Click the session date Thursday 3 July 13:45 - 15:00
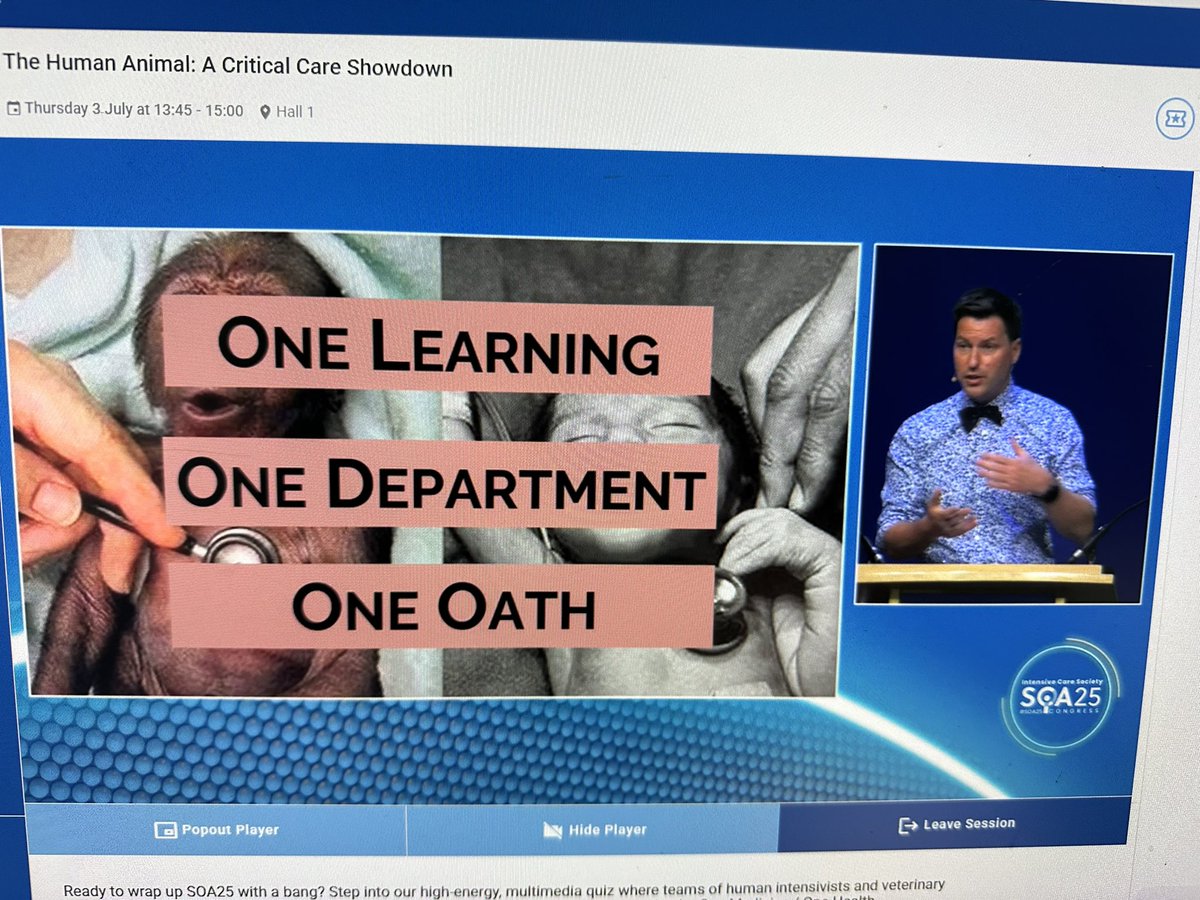Screen dimensions: 1200x900 134,110
